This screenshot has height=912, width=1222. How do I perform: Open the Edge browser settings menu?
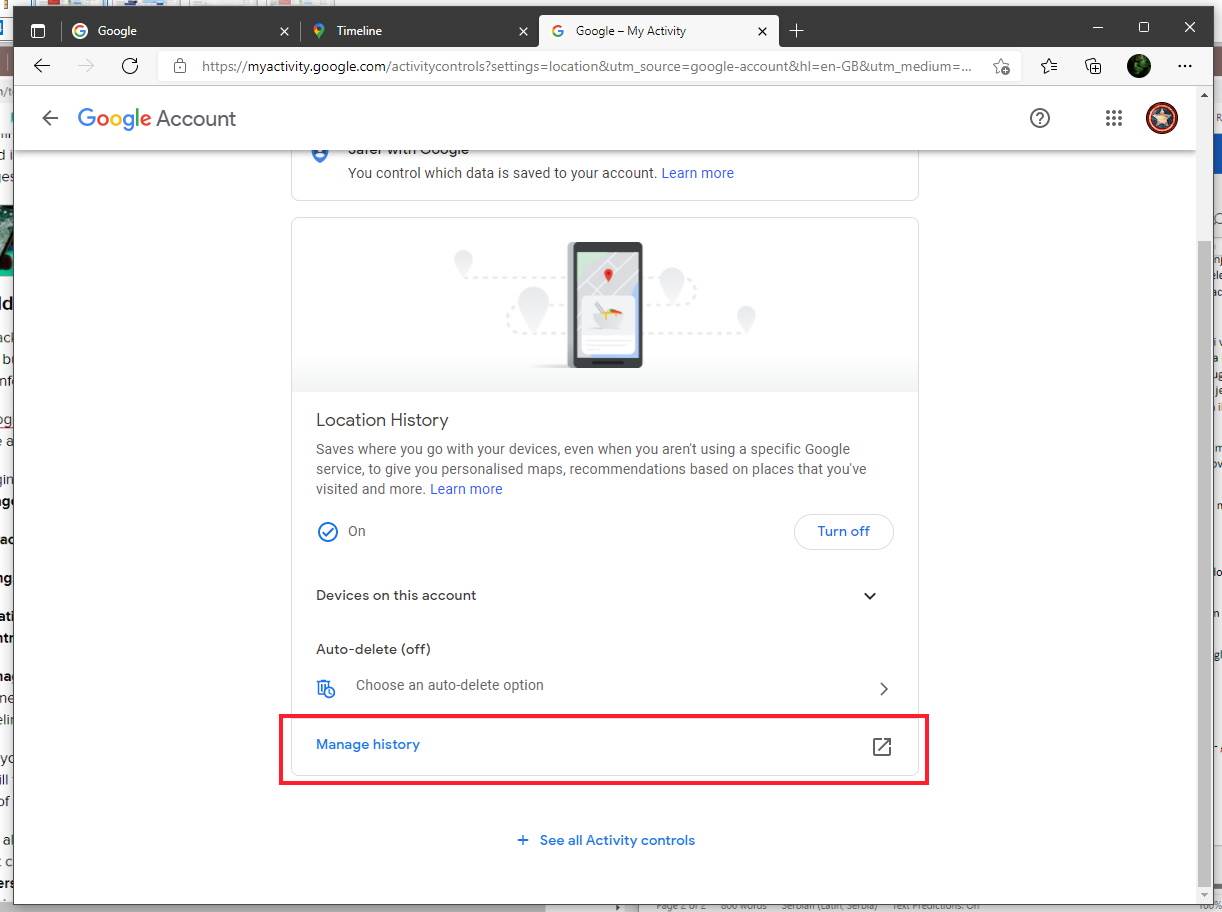[x=1185, y=66]
